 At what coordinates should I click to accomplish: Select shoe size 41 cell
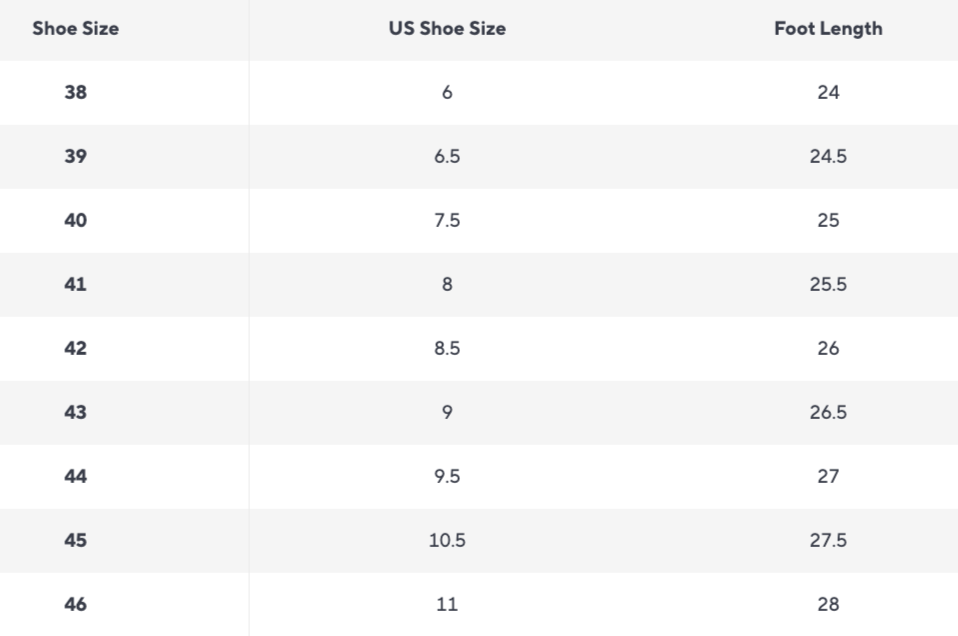[75, 285]
